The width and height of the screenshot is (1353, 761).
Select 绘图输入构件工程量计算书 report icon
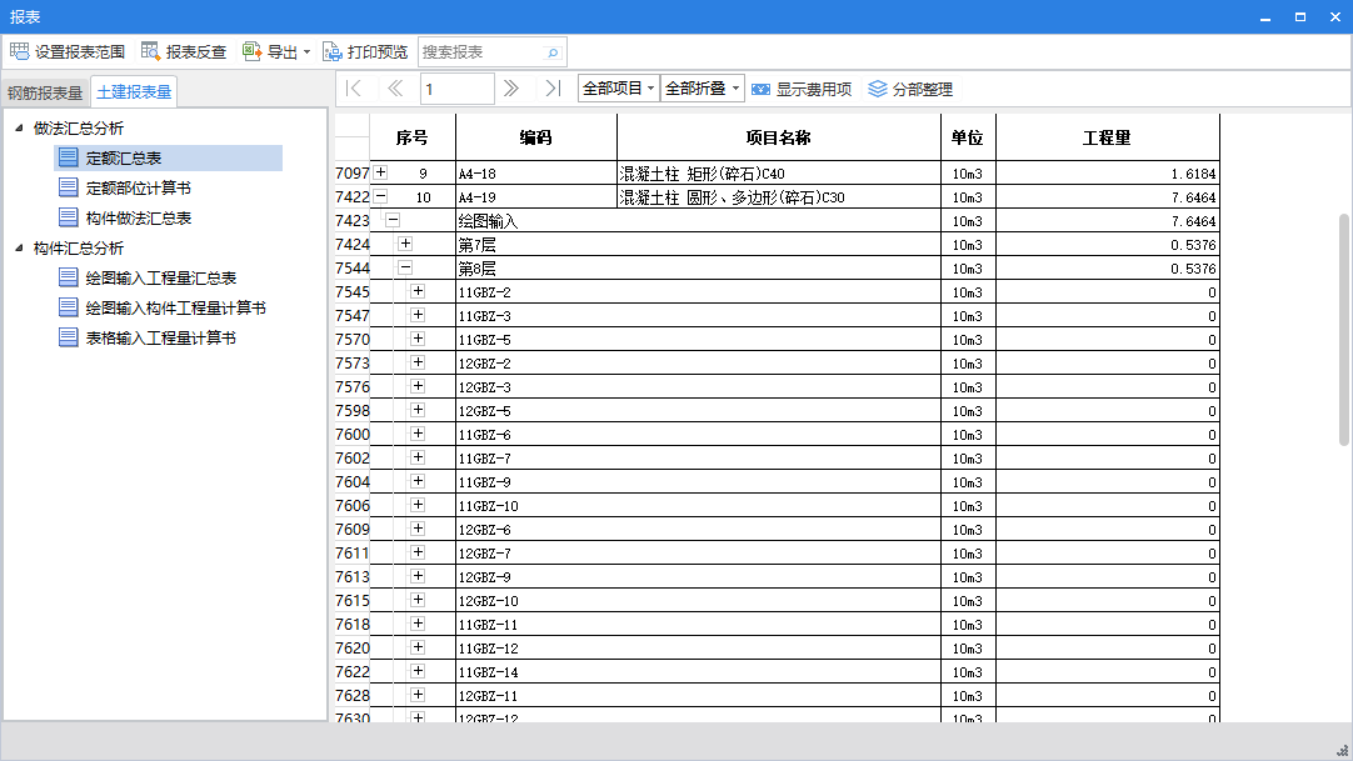pos(68,307)
